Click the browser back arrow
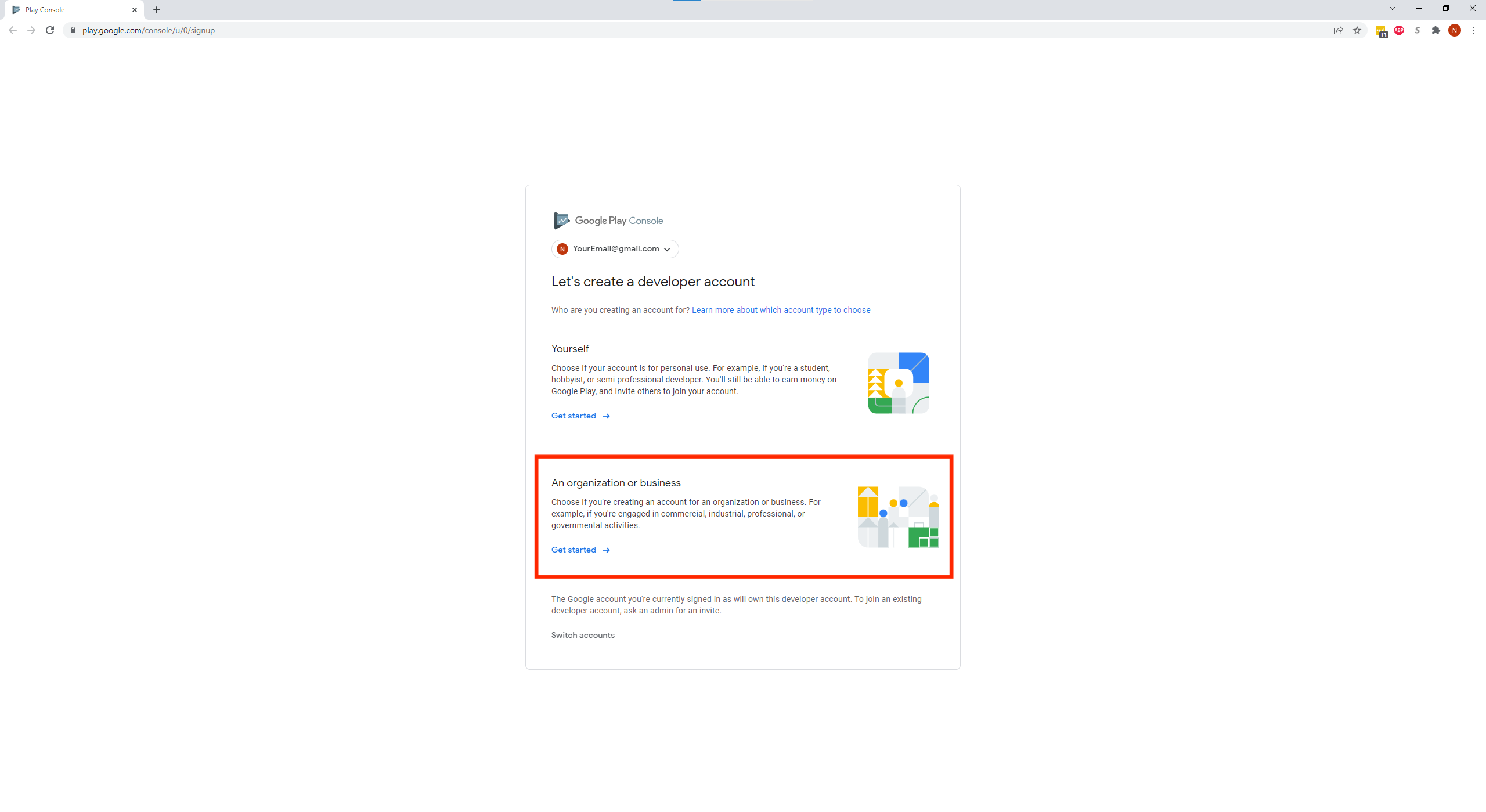Screen dimensions: 1486x812 [x=13, y=30]
